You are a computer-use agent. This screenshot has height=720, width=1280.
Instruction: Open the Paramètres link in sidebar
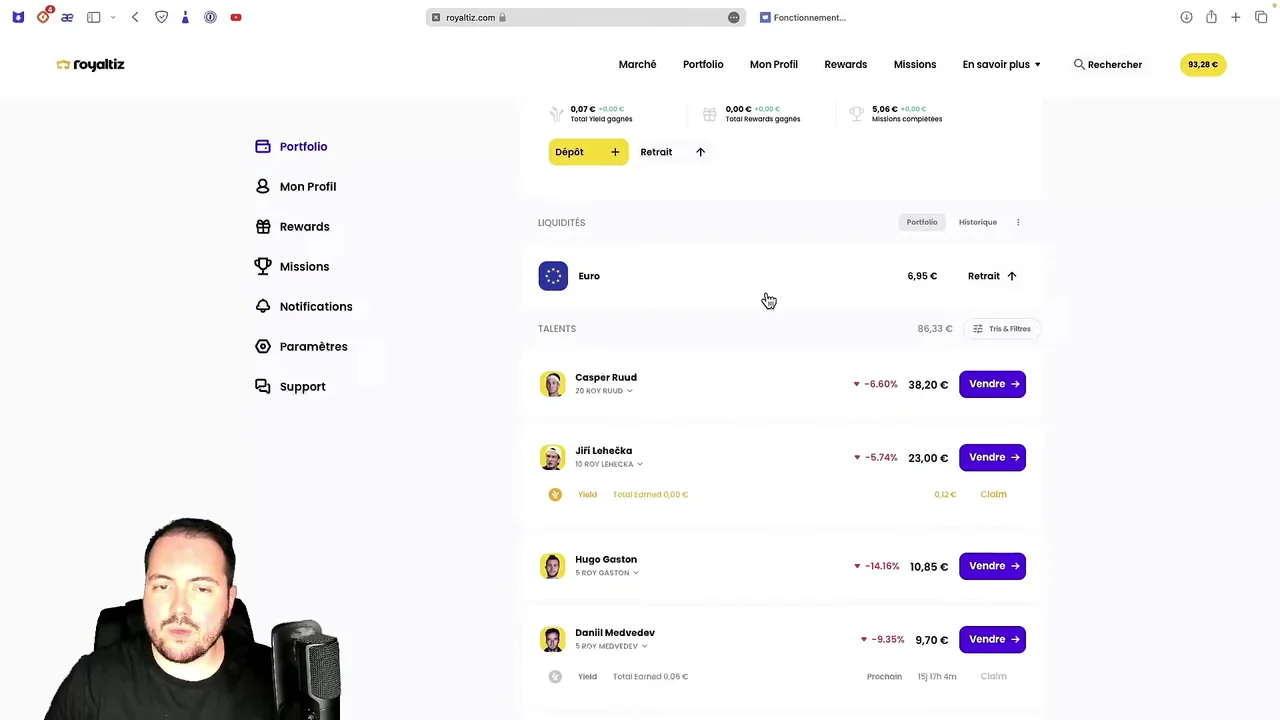point(314,346)
